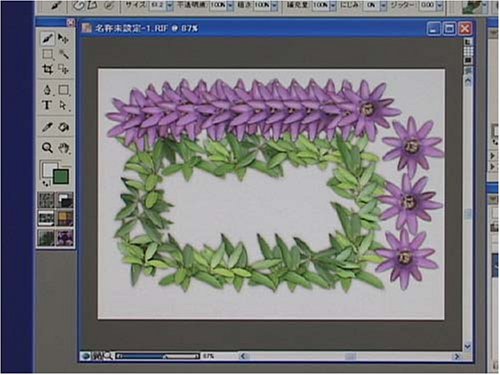Click the zoom in magnifier beside slider
The image size is (500, 375).
(108, 356)
